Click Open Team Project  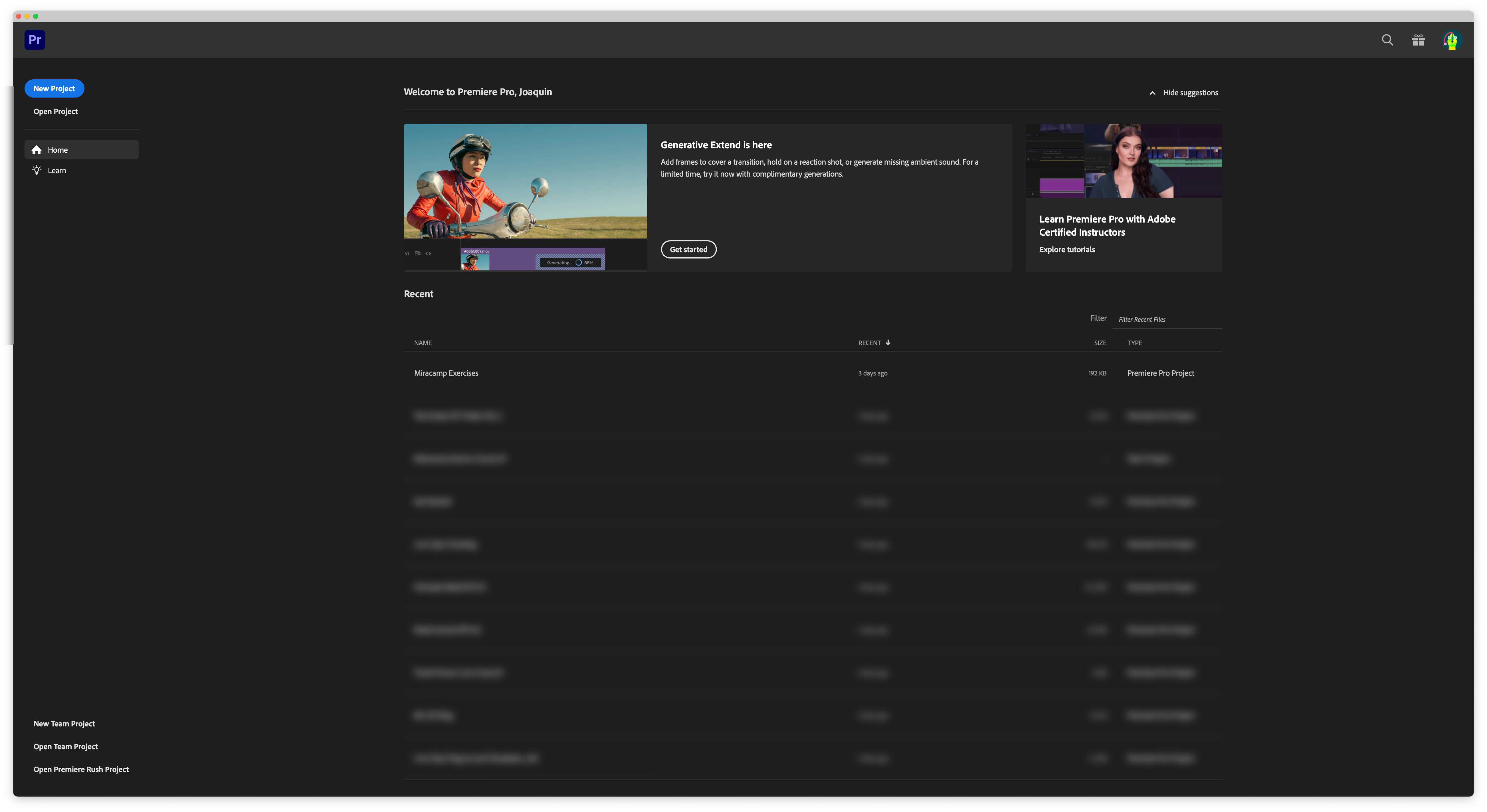(66, 747)
